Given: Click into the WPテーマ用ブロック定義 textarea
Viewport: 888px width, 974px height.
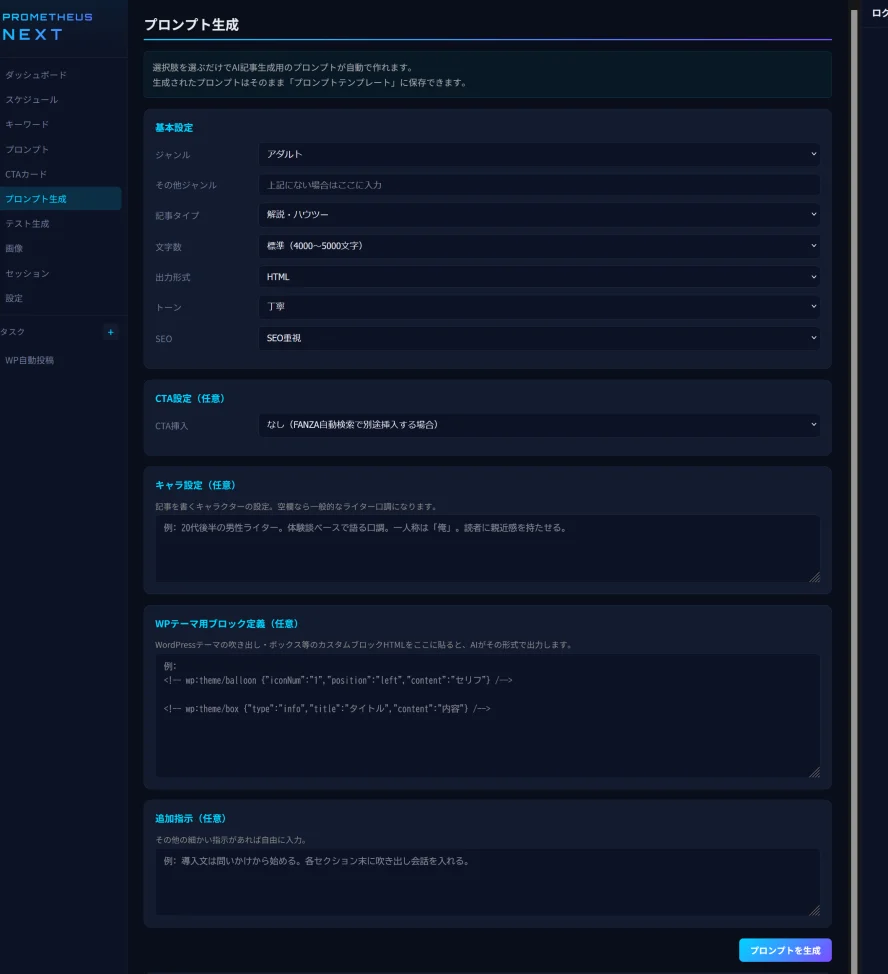Looking at the screenshot, I should click(487, 716).
